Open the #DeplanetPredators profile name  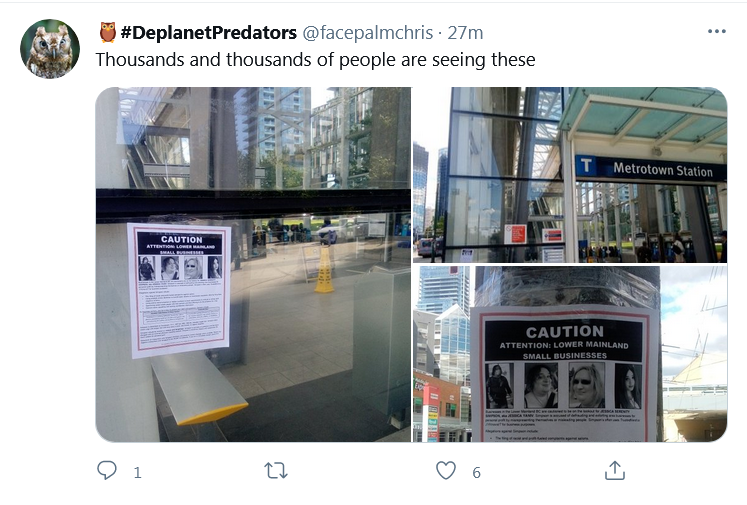[209, 32]
